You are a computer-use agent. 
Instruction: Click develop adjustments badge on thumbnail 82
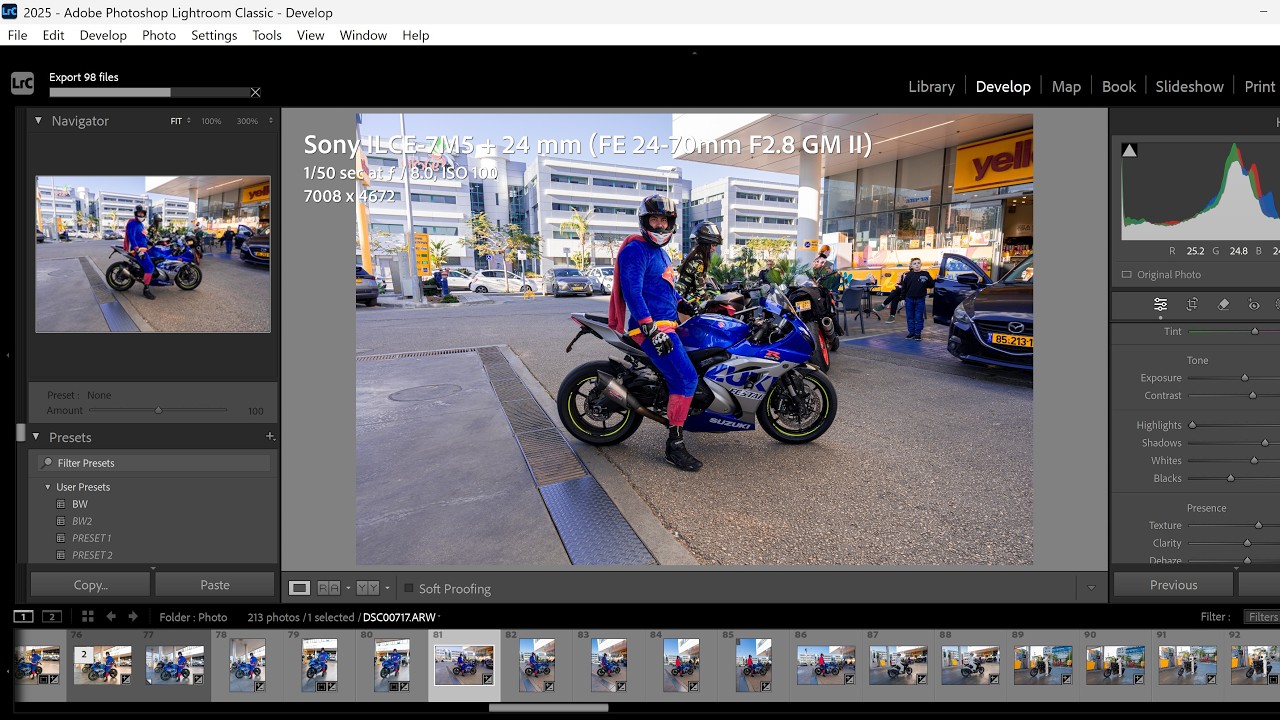pos(549,687)
